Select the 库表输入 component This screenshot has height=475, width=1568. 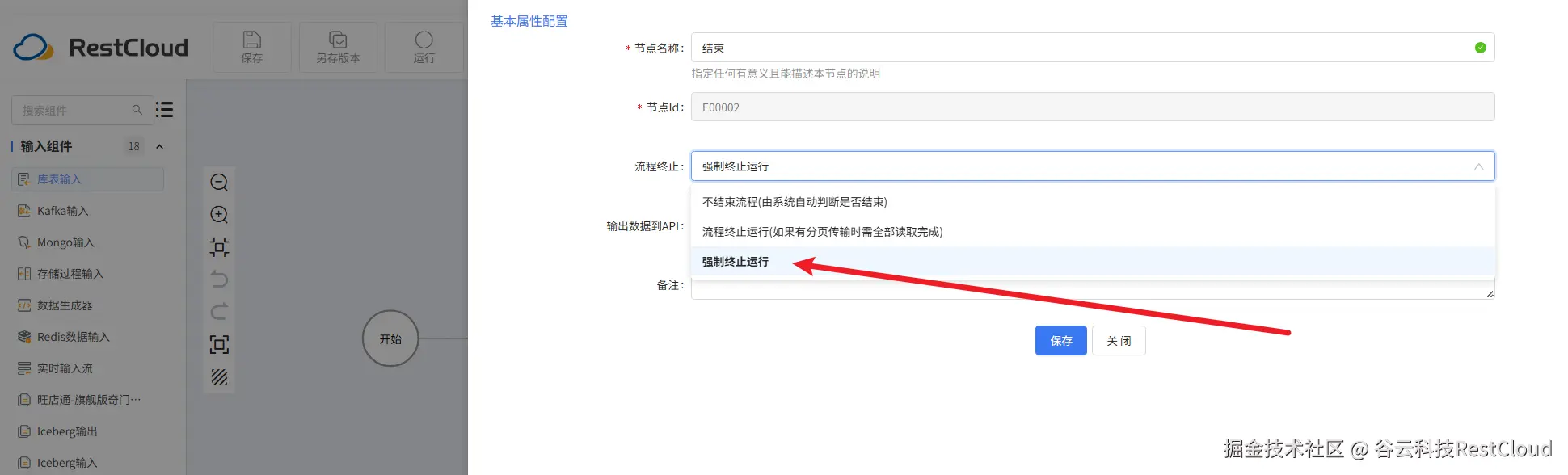[88, 179]
